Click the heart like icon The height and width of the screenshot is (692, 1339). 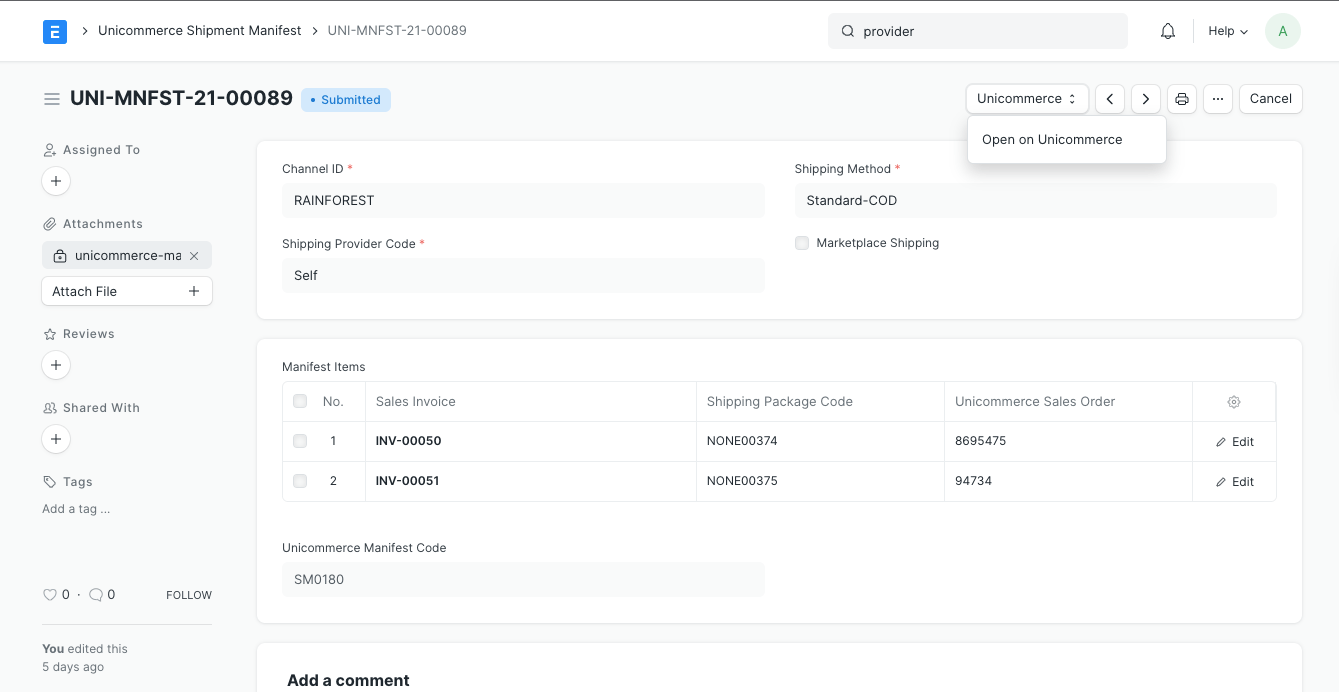48,594
